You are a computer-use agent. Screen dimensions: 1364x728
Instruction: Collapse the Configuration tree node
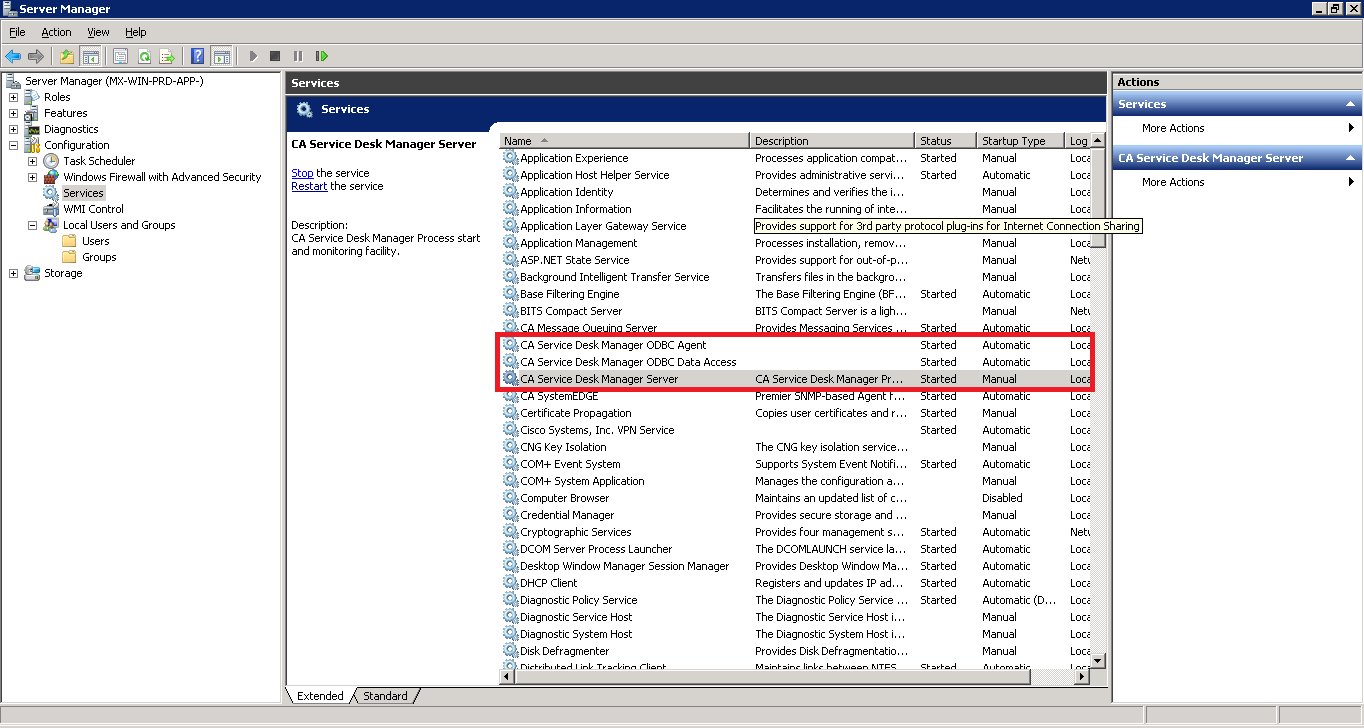[x=13, y=145]
